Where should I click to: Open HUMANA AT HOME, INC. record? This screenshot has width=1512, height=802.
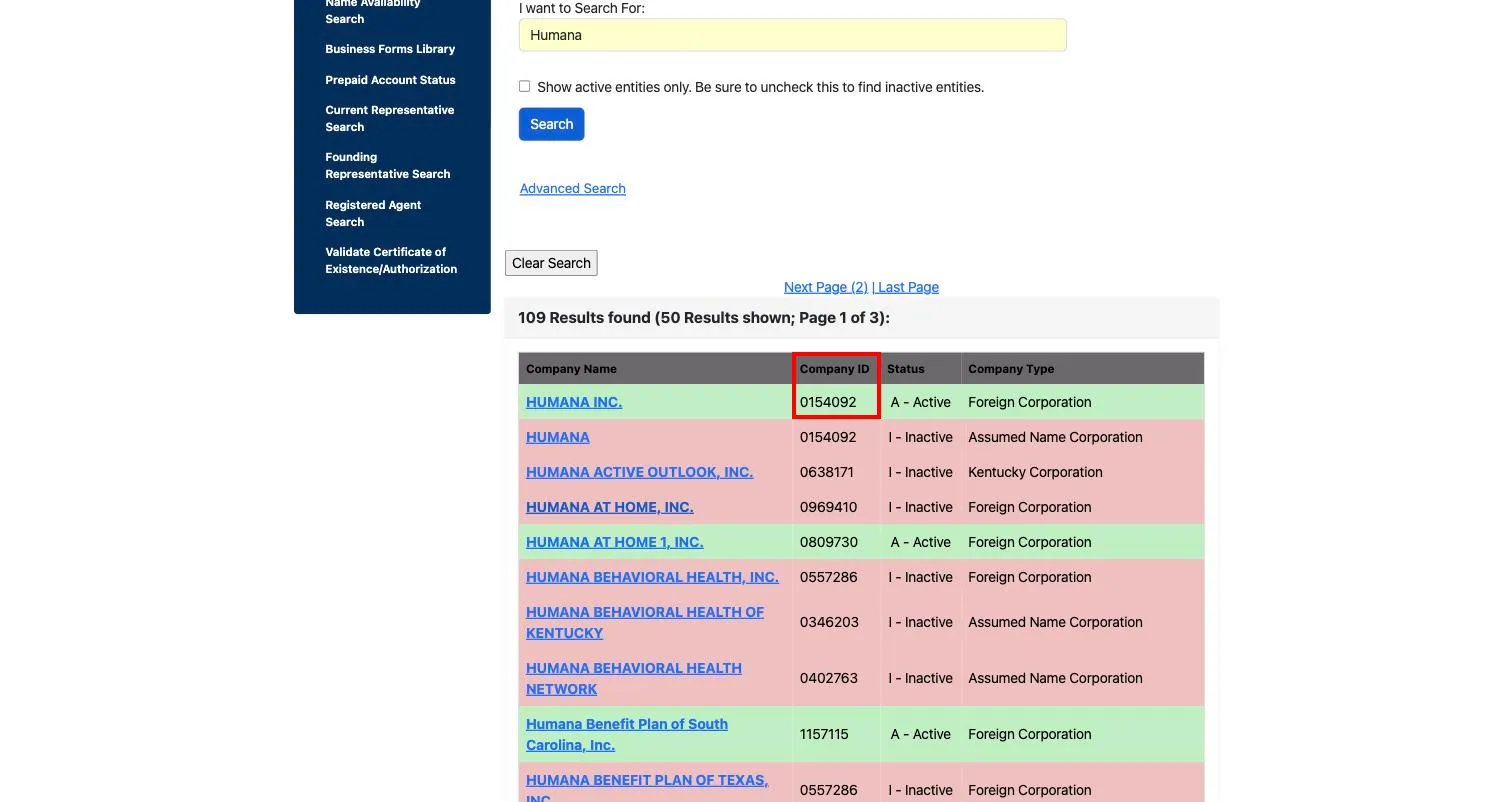click(610, 507)
